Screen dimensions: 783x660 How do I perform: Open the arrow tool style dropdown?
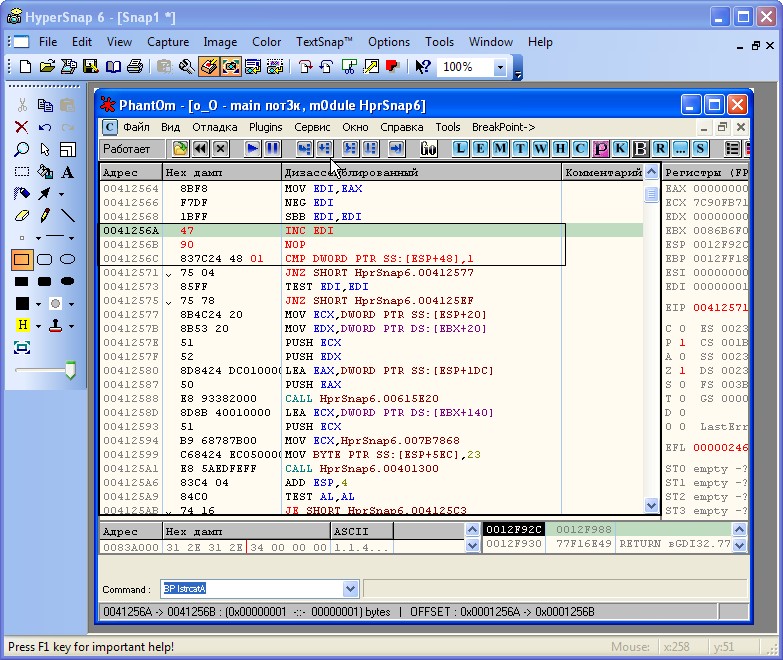(x=61, y=194)
